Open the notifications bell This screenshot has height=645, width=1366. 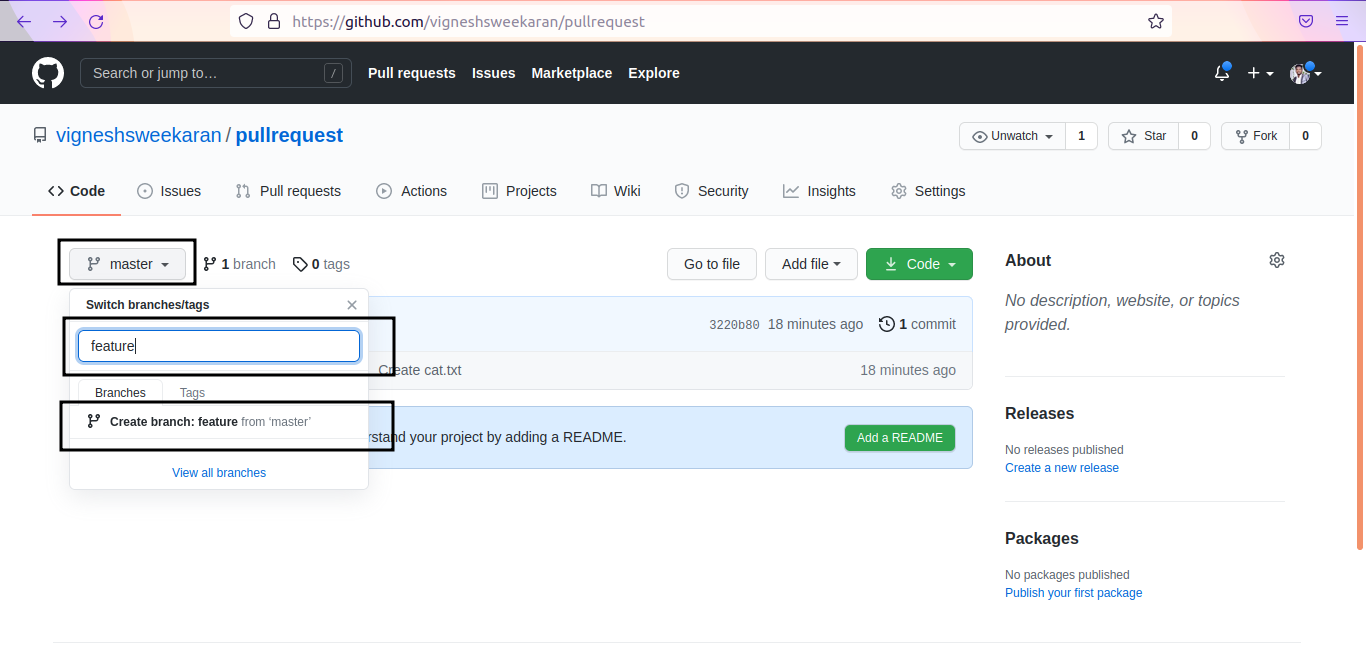coord(1221,73)
